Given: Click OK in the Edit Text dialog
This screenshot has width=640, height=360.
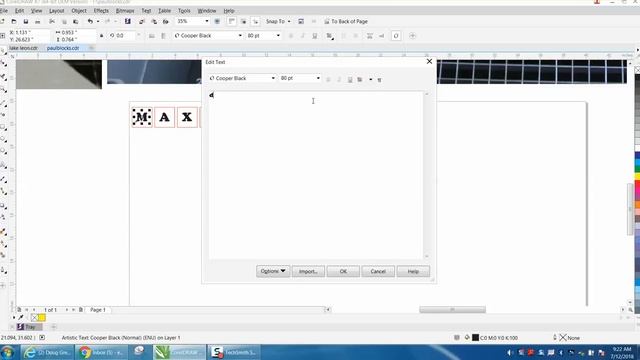Looking at the screenshot, I should point(343,271).
